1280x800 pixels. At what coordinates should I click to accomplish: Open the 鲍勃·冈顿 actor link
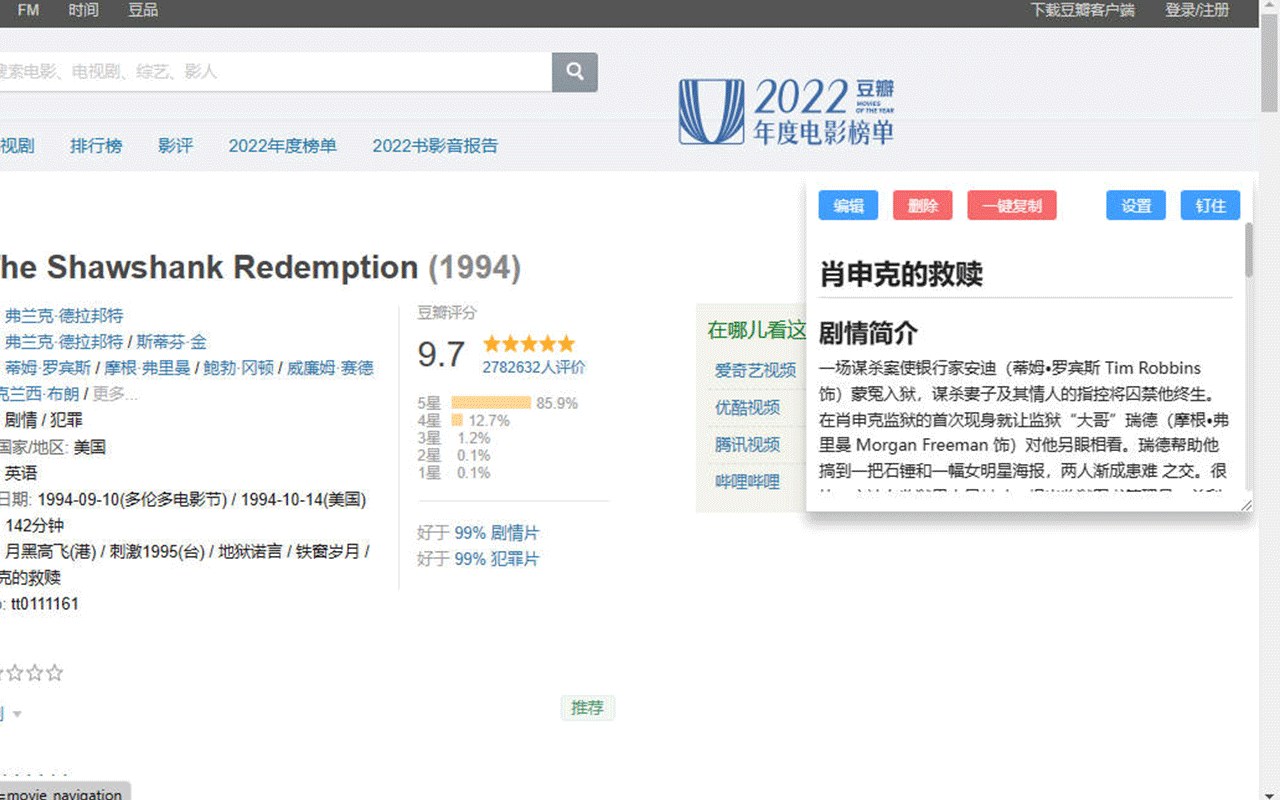pos(239,368)
